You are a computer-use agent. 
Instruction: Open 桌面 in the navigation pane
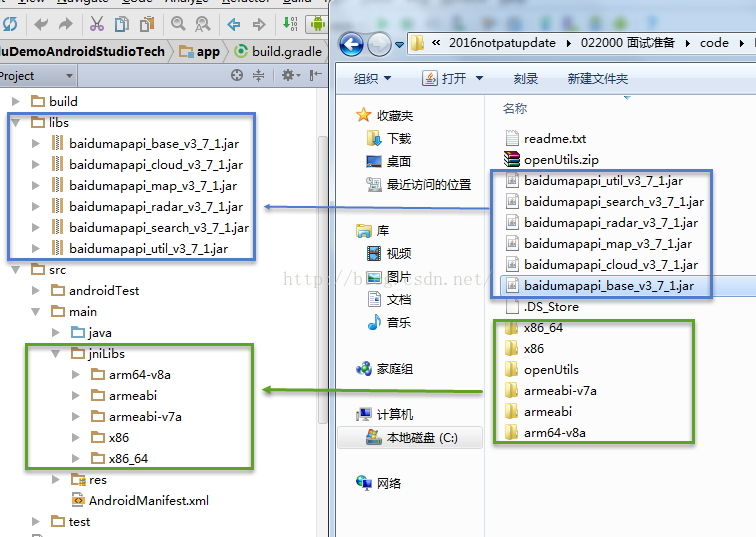[x=389, y=161]
